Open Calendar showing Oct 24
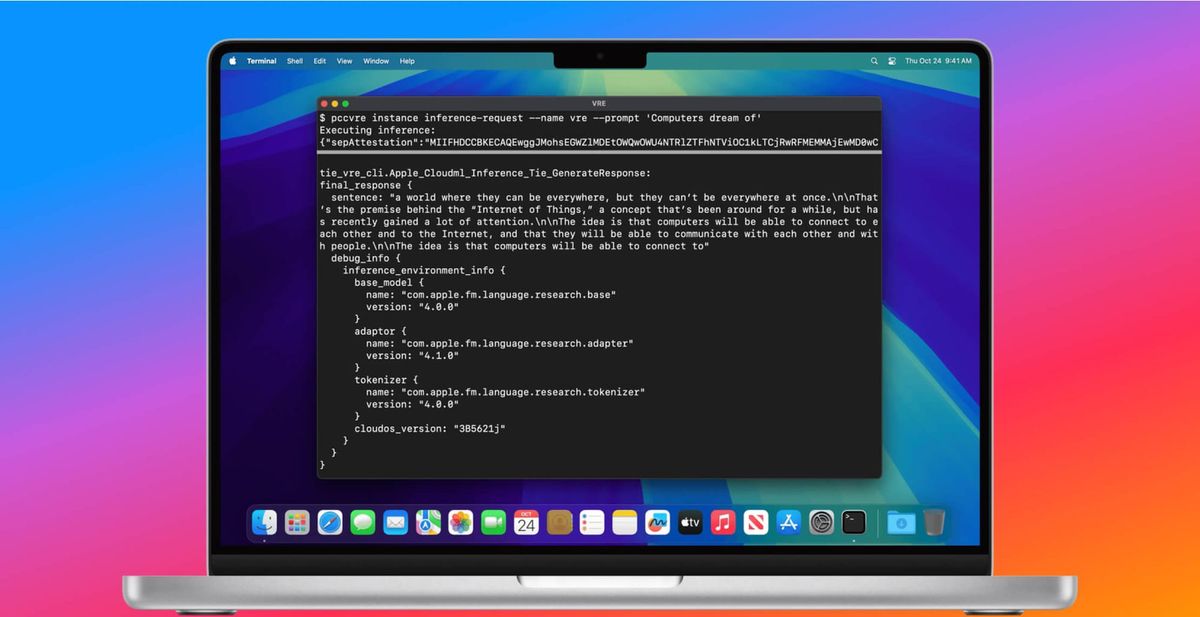 coord(526,522)
